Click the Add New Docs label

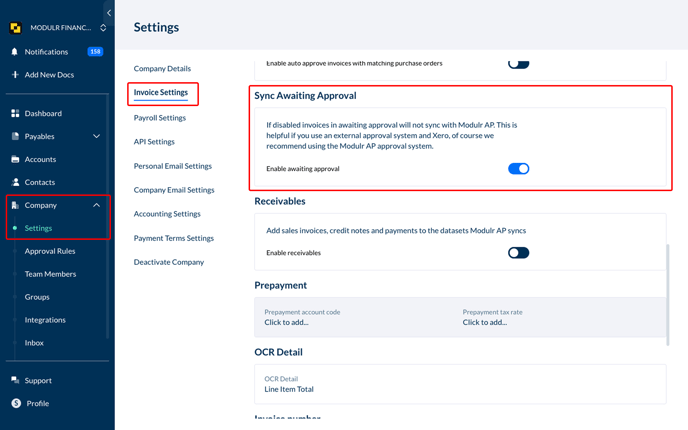coord(49,75)
